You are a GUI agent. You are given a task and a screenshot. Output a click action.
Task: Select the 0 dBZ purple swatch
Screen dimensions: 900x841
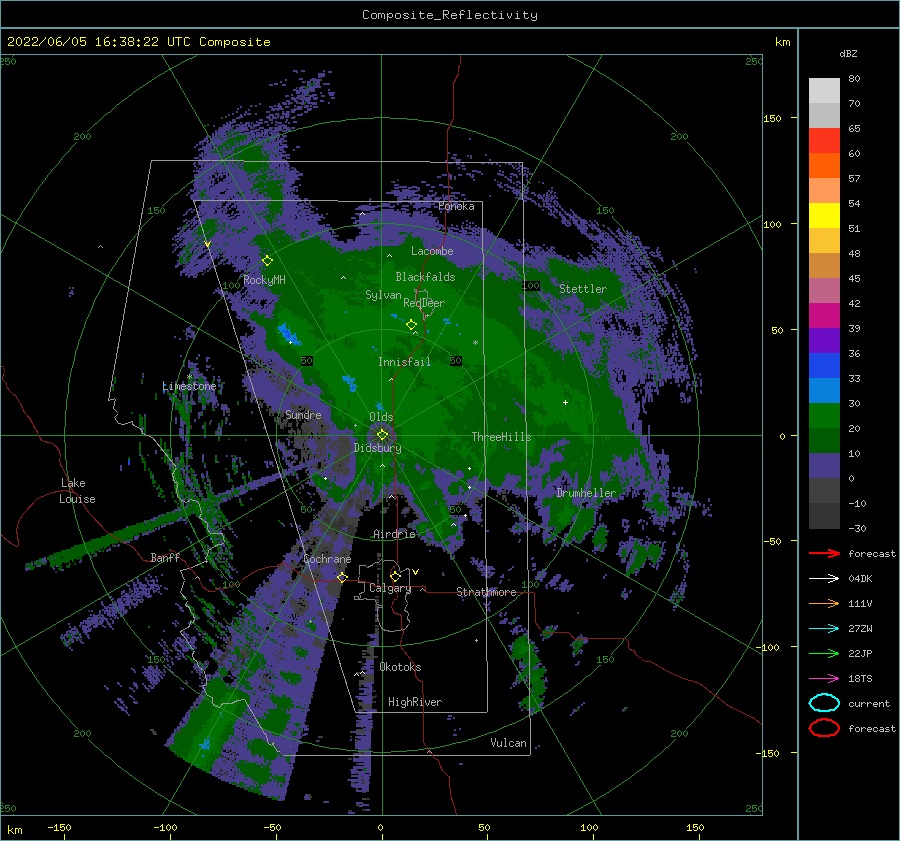(824, 465)
